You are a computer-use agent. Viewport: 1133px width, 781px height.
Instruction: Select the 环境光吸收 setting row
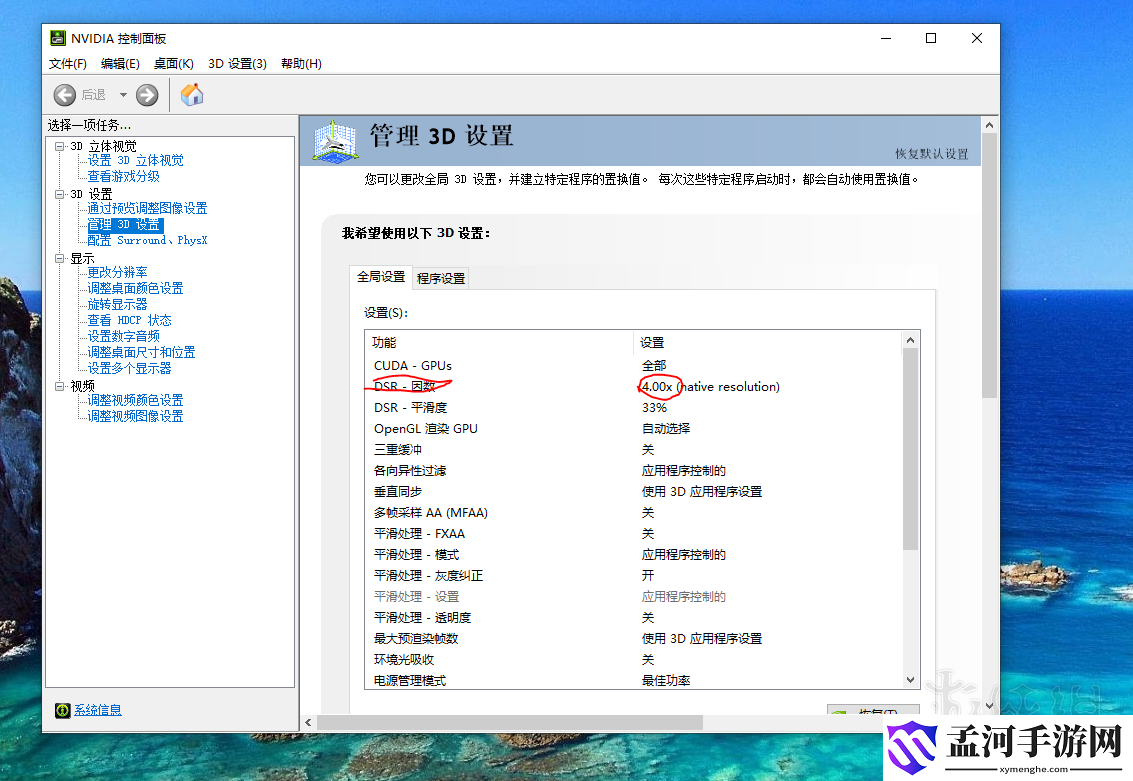[x=634, y=660]
